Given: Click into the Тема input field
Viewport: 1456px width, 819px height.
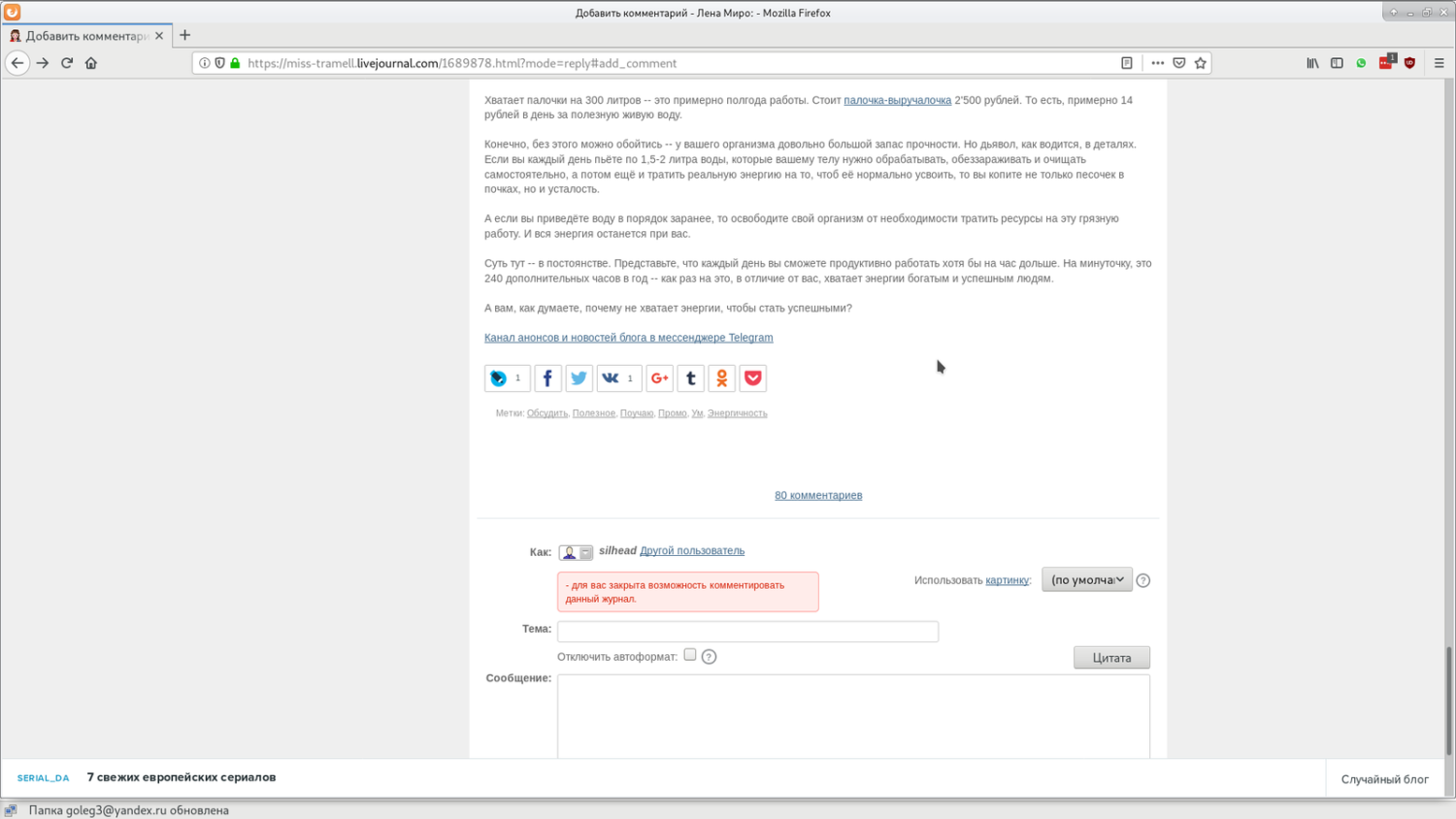Looking at the screenshot, I should pos(747,631).
